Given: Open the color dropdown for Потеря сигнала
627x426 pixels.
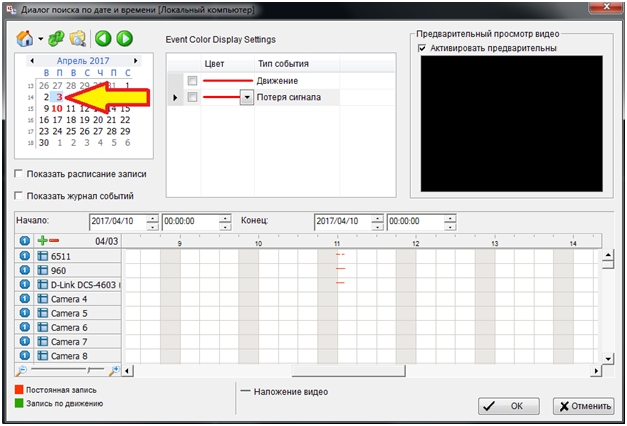Looking at the screenshot, I should [x=247, y=97].
